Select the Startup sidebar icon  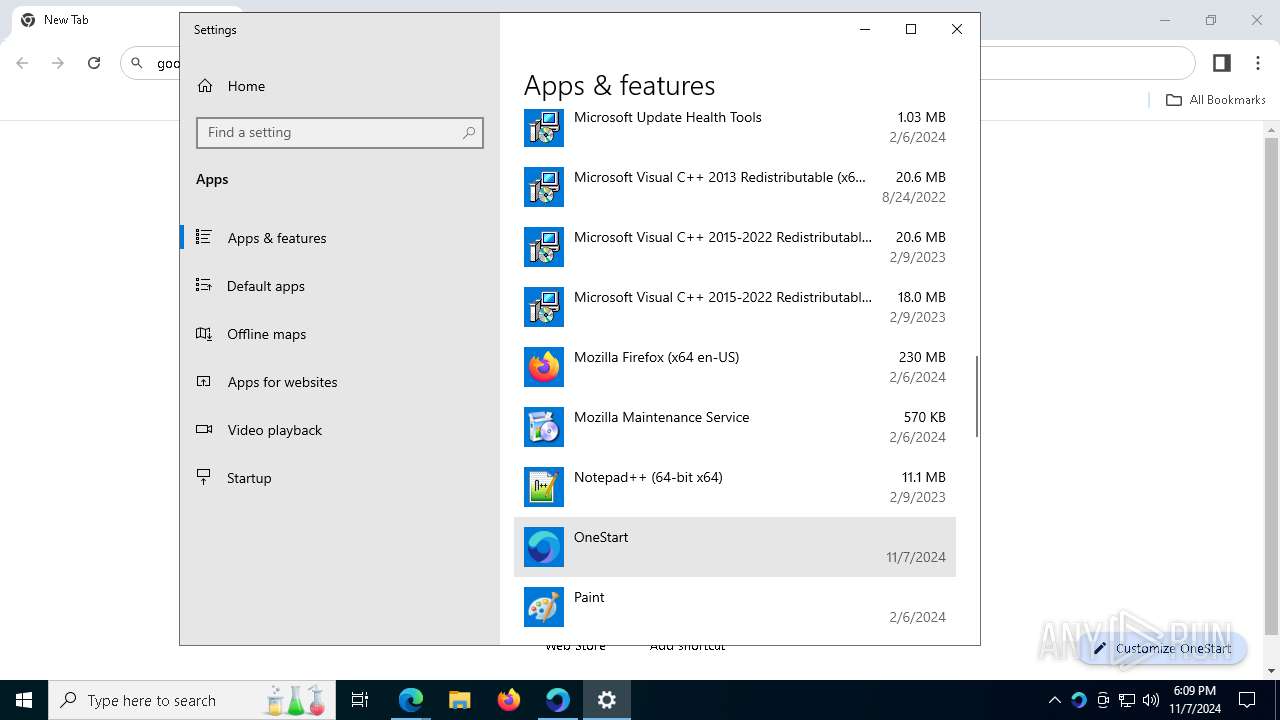point(204,478)
